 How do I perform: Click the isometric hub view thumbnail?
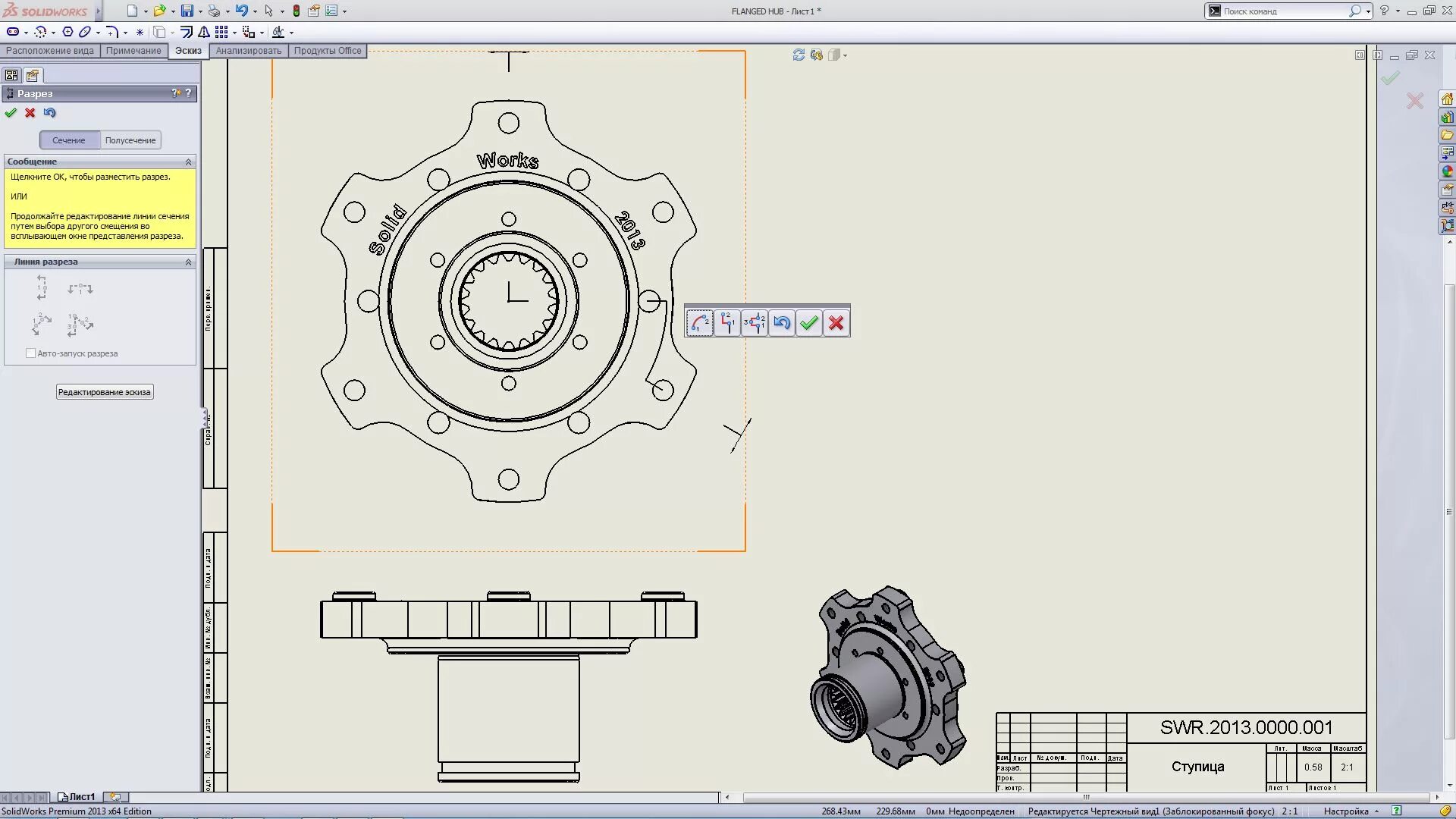click(888, 678)
